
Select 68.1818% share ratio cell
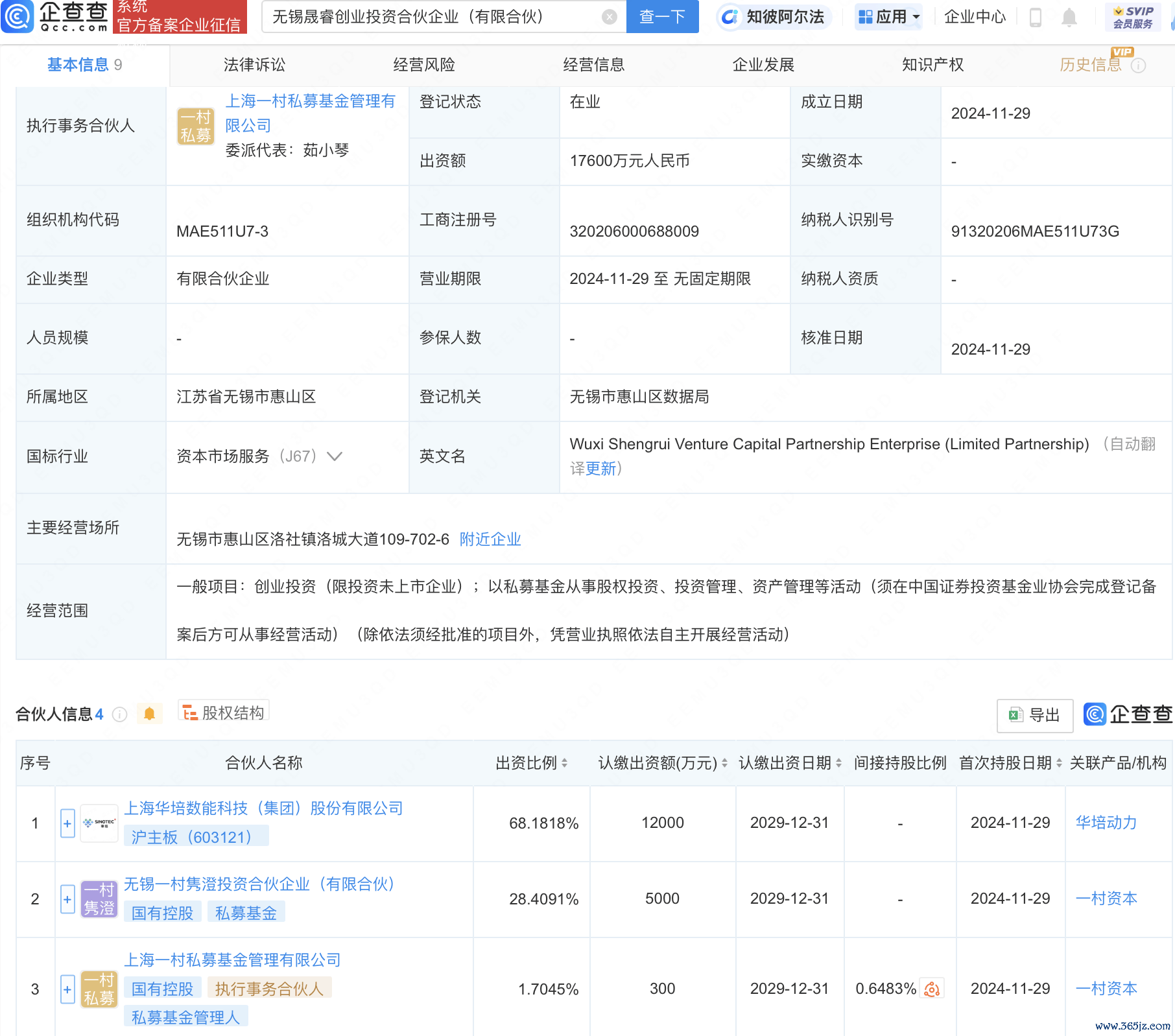pyautogui.click(x=543, y=823)
